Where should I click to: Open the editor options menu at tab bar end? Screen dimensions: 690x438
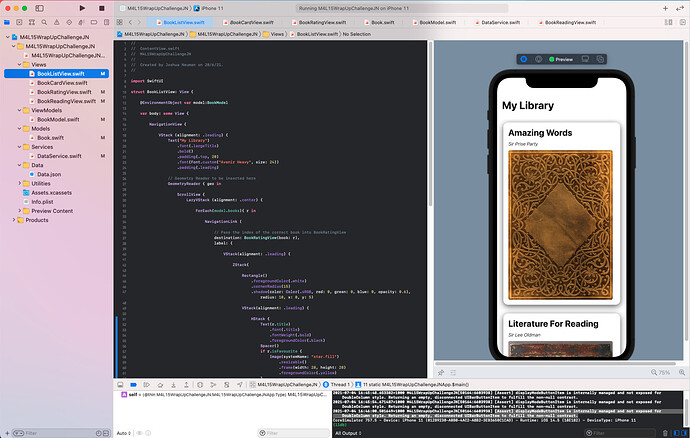pyautogui.click(x=683, y=22)
